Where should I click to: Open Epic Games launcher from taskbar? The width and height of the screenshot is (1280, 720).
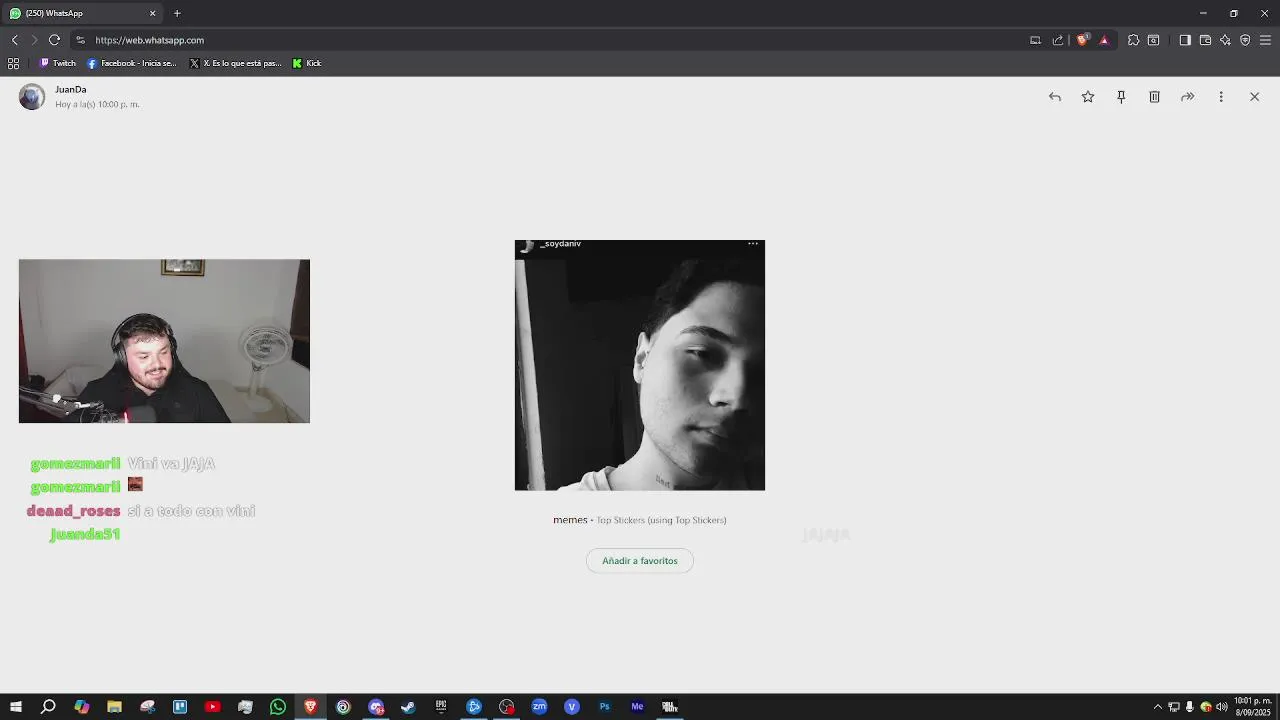click(441, 707)
